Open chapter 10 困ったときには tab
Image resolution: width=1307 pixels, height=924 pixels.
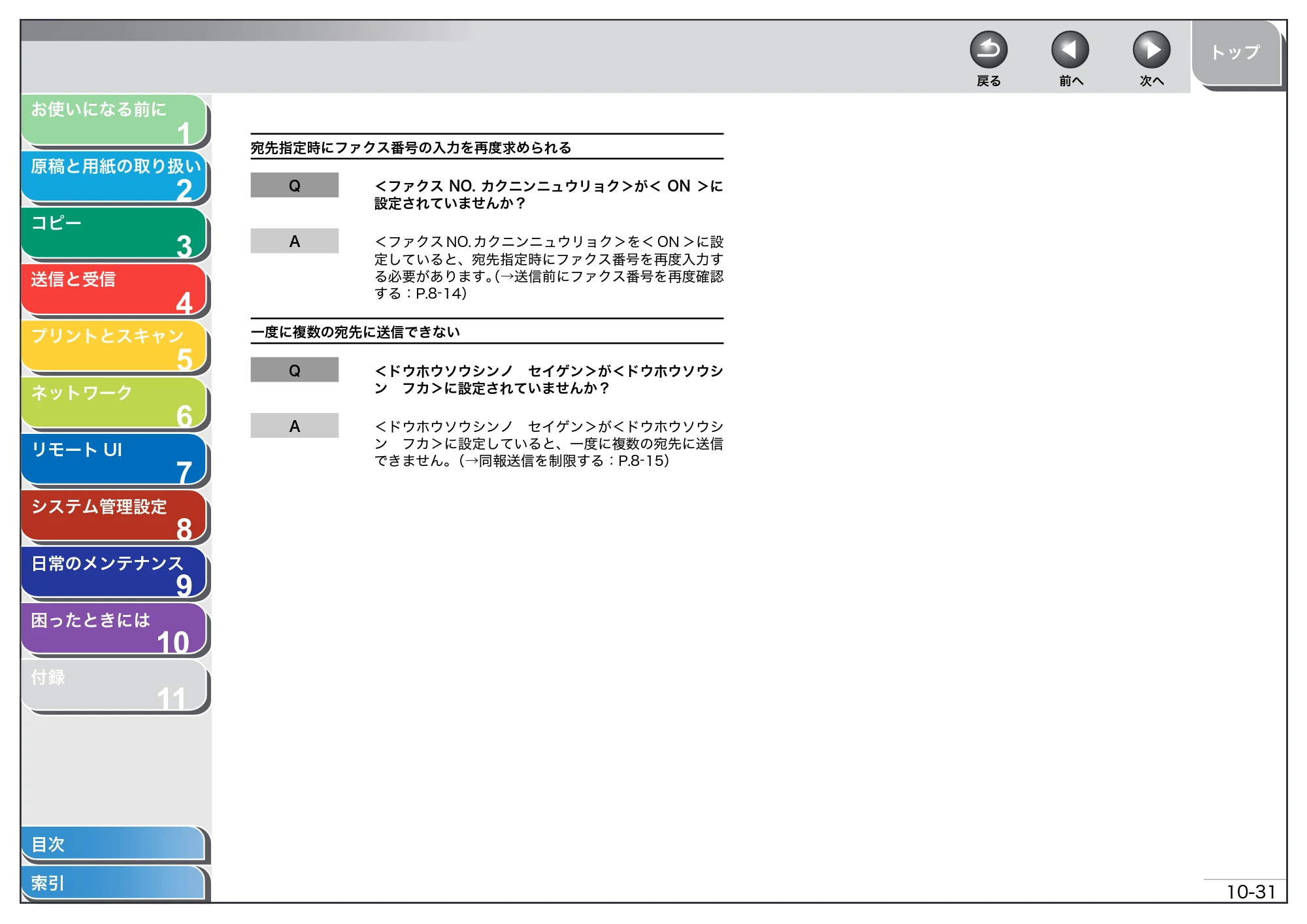point(114,629)
